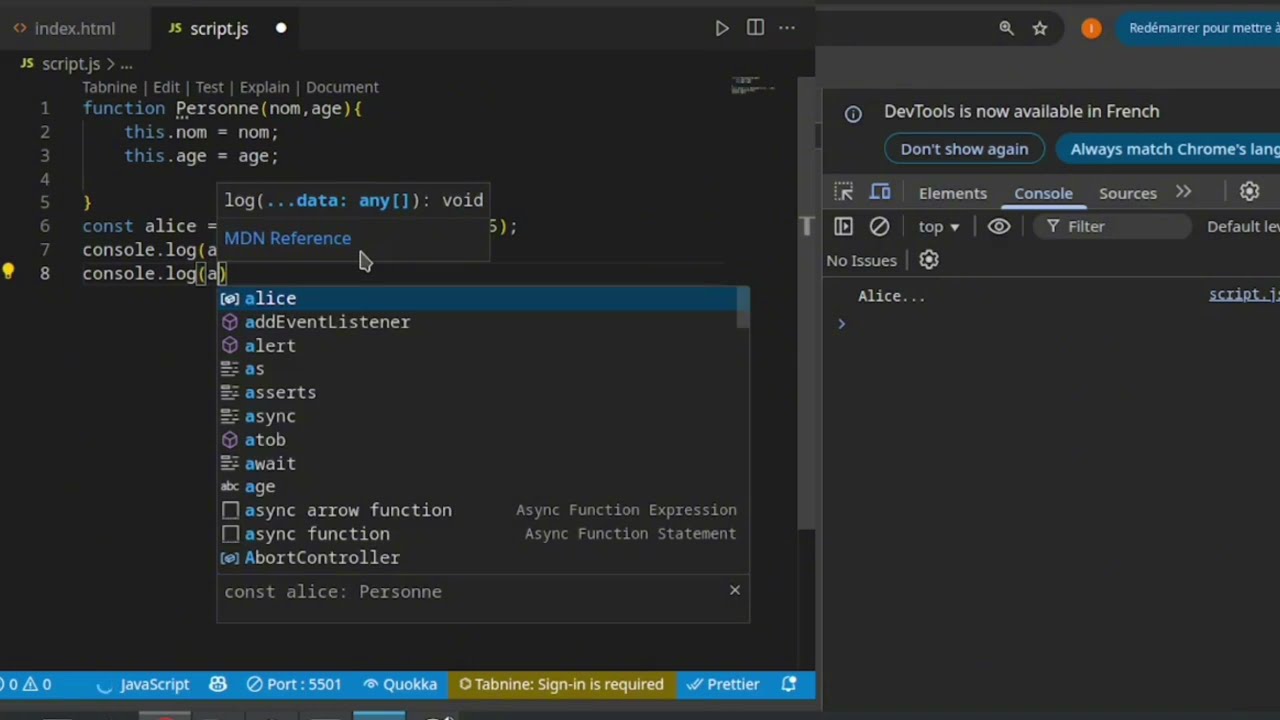
Task: Open the DevTools Sources tab
Action: pos(1128,193)
